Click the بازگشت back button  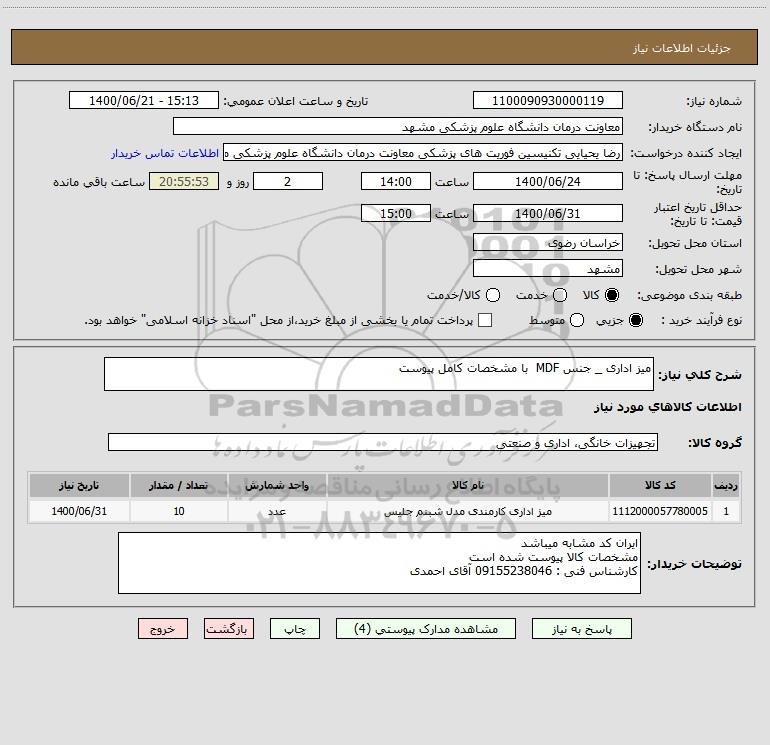(229, 629)
